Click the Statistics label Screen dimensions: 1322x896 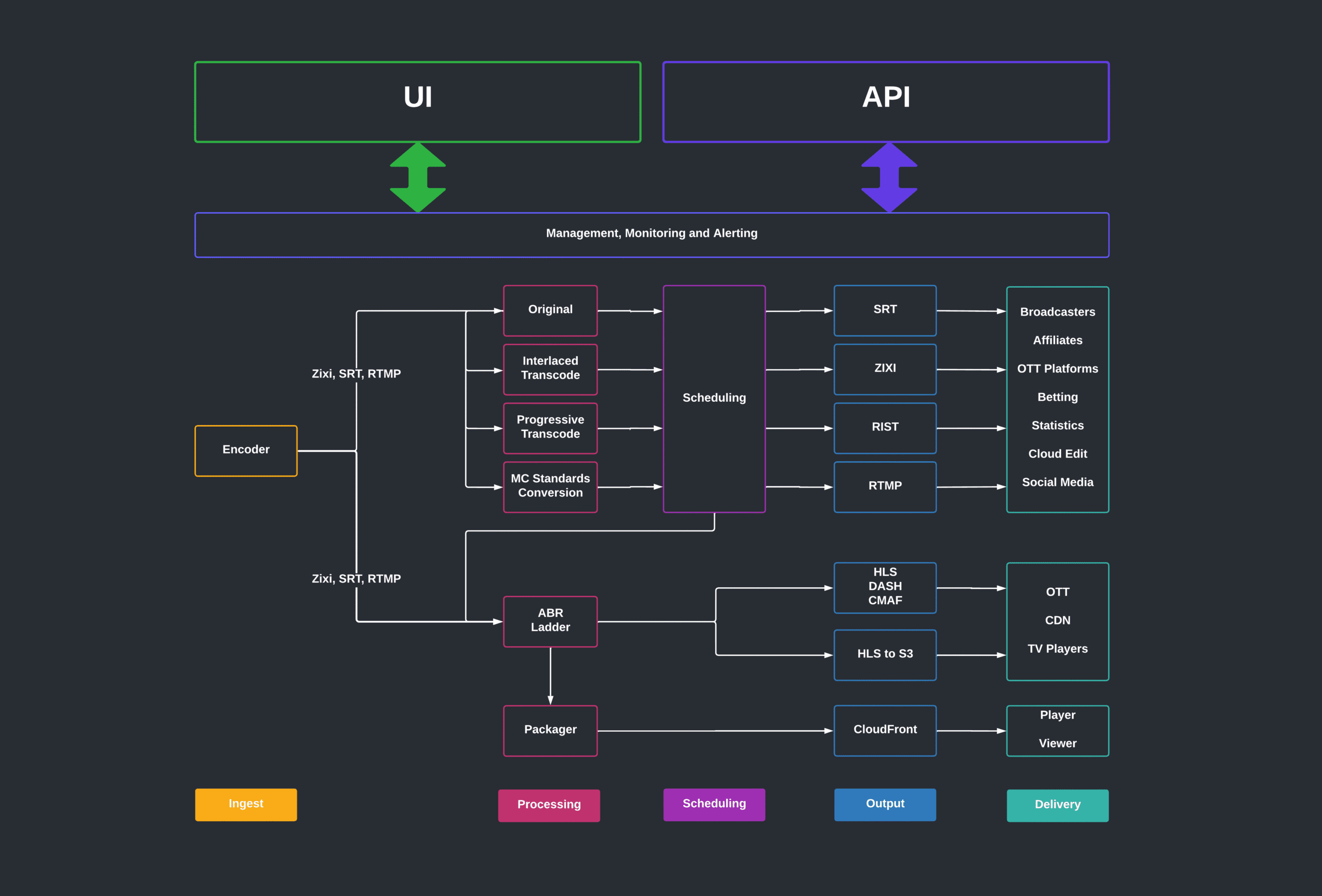[x=1058, y=426]
